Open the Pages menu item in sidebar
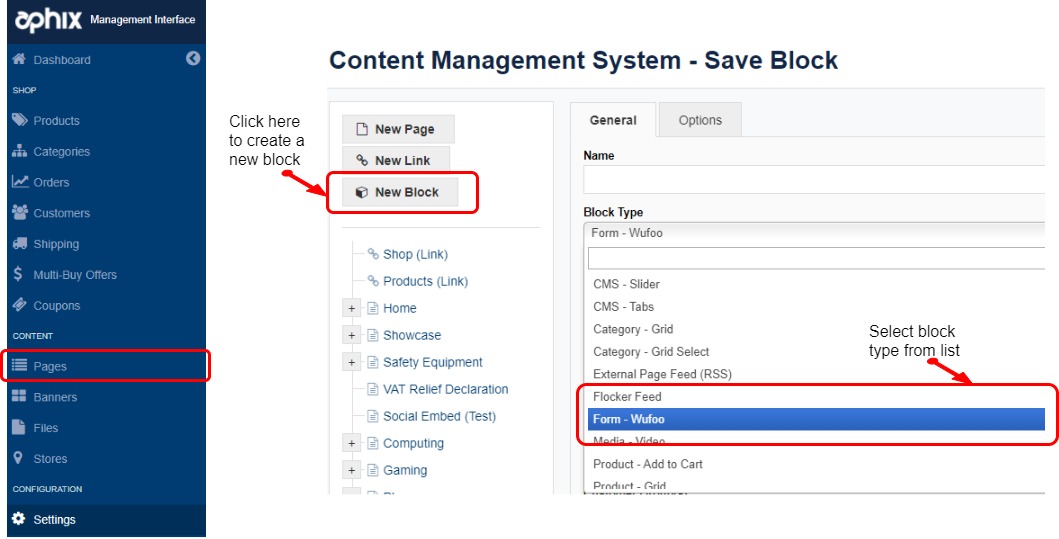The width and height of the screenshot is (1059, 539). click(50, 367)
